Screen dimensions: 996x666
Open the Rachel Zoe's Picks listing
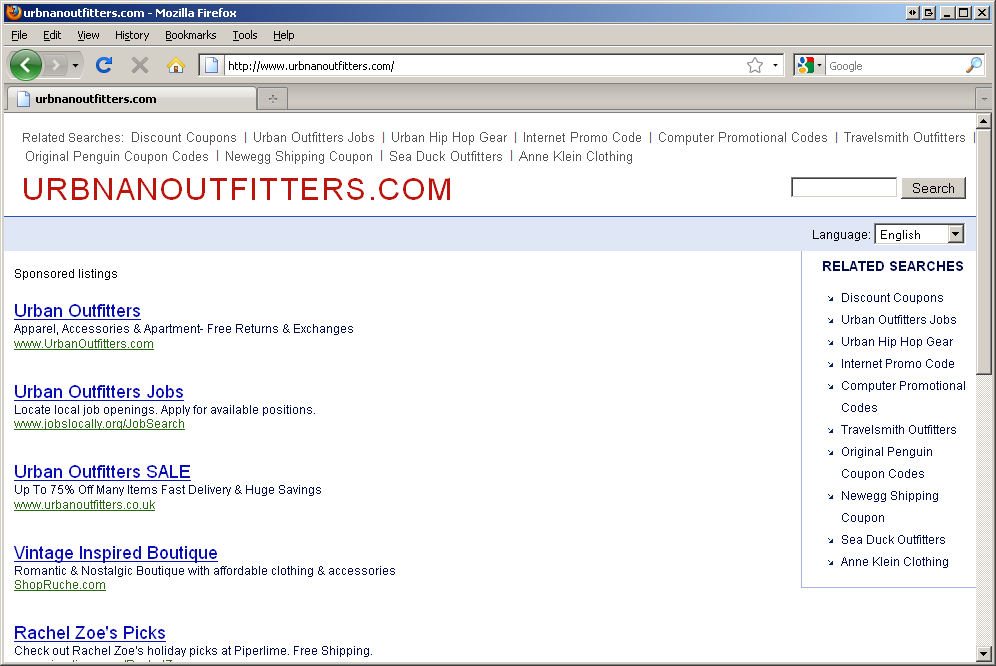[x=90, y=633]
